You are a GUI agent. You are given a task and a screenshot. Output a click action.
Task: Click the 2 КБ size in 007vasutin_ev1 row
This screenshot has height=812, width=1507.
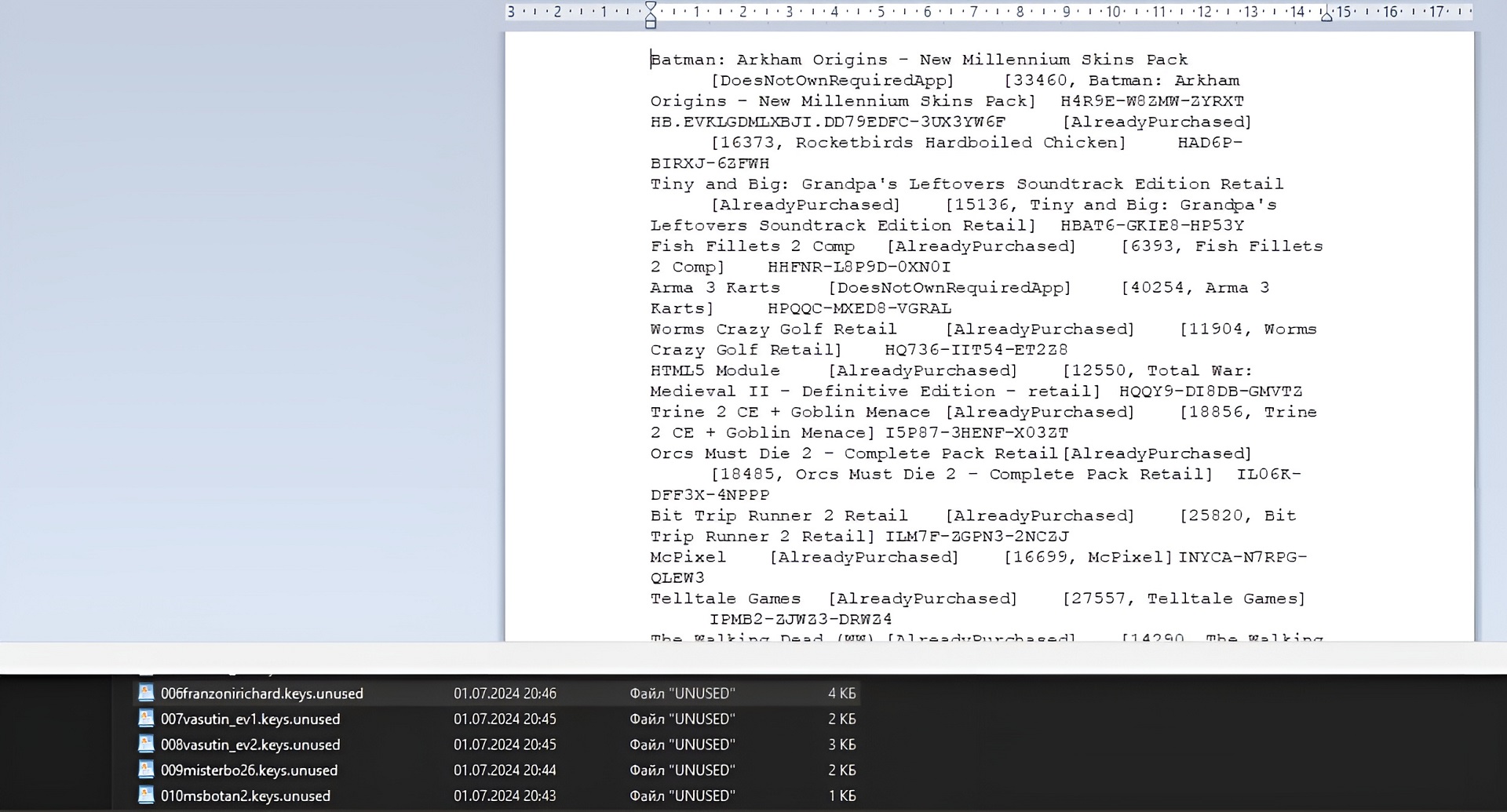click(x=841, y=719)
